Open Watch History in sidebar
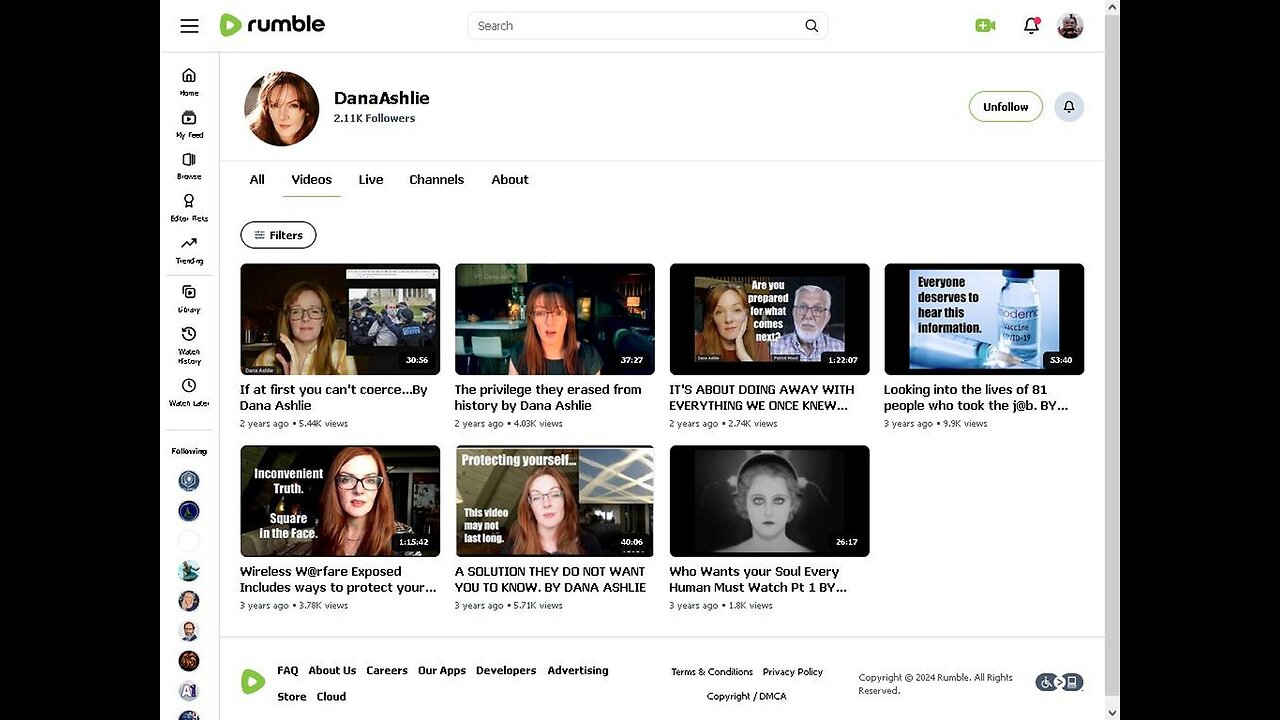The width and height of the screenshot is (1280, 720). coord(189,344)
